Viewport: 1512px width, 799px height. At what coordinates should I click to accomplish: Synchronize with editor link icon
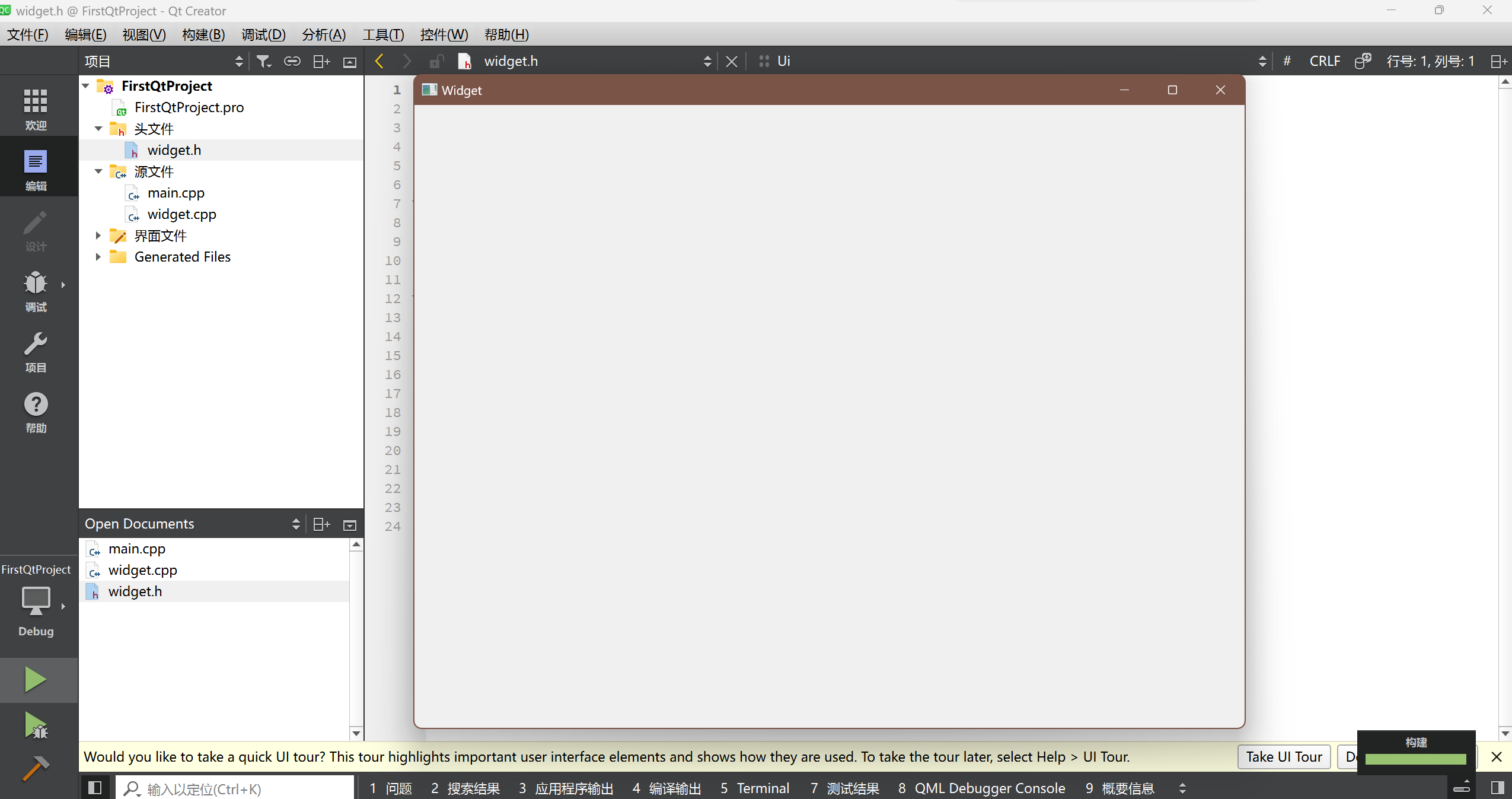(292, 61)
